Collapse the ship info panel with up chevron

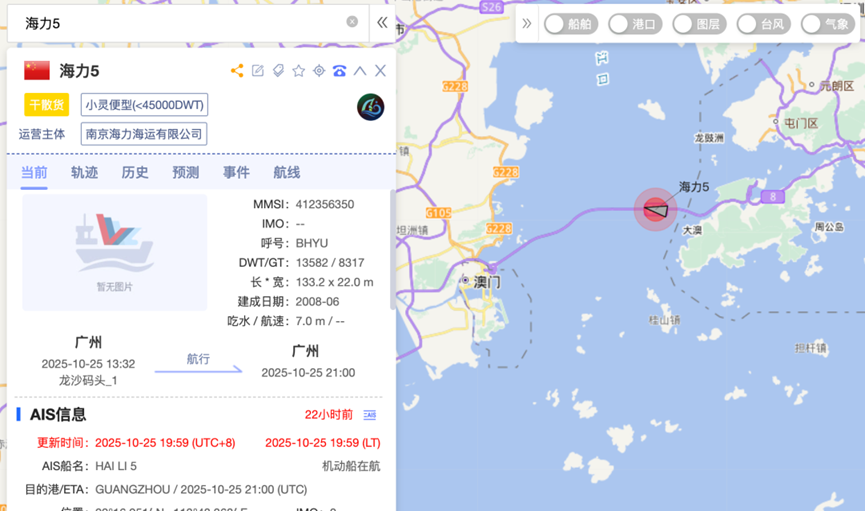point(360,71)
